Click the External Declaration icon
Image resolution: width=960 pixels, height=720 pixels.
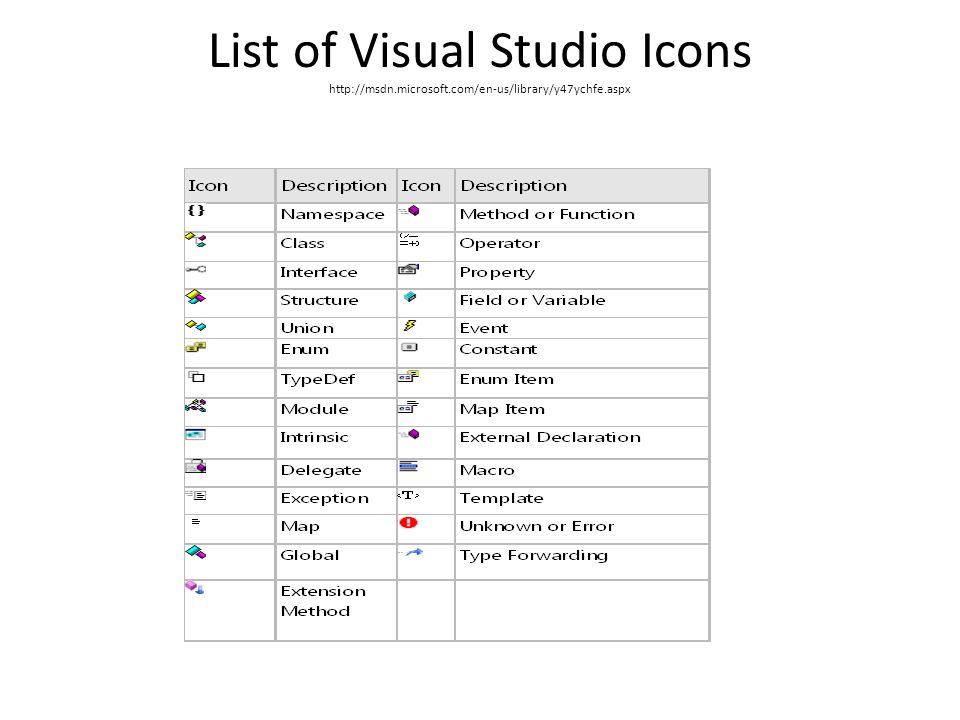pos(410,434)
